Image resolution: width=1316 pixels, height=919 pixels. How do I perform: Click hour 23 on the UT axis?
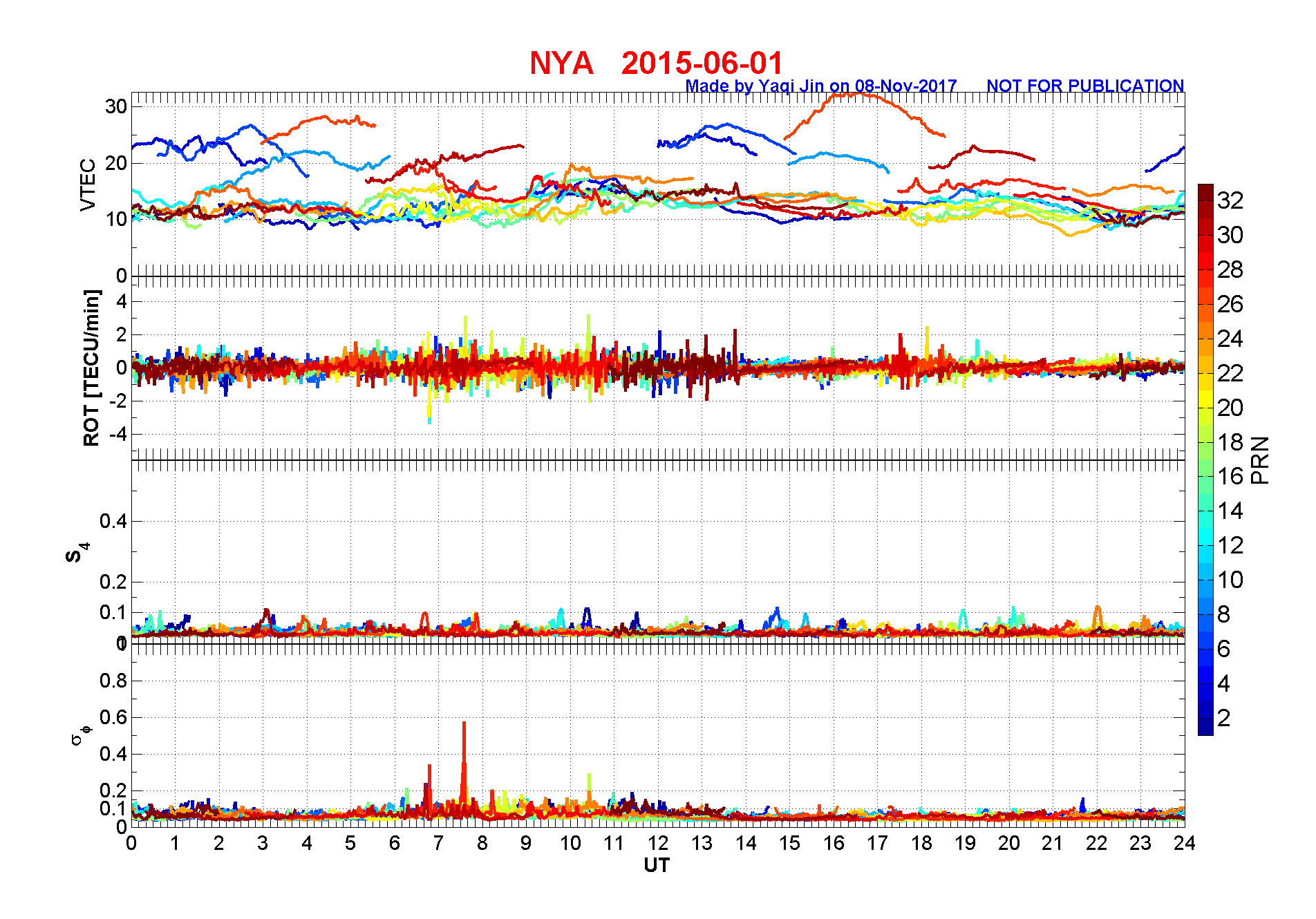[x=1140, y=843]
